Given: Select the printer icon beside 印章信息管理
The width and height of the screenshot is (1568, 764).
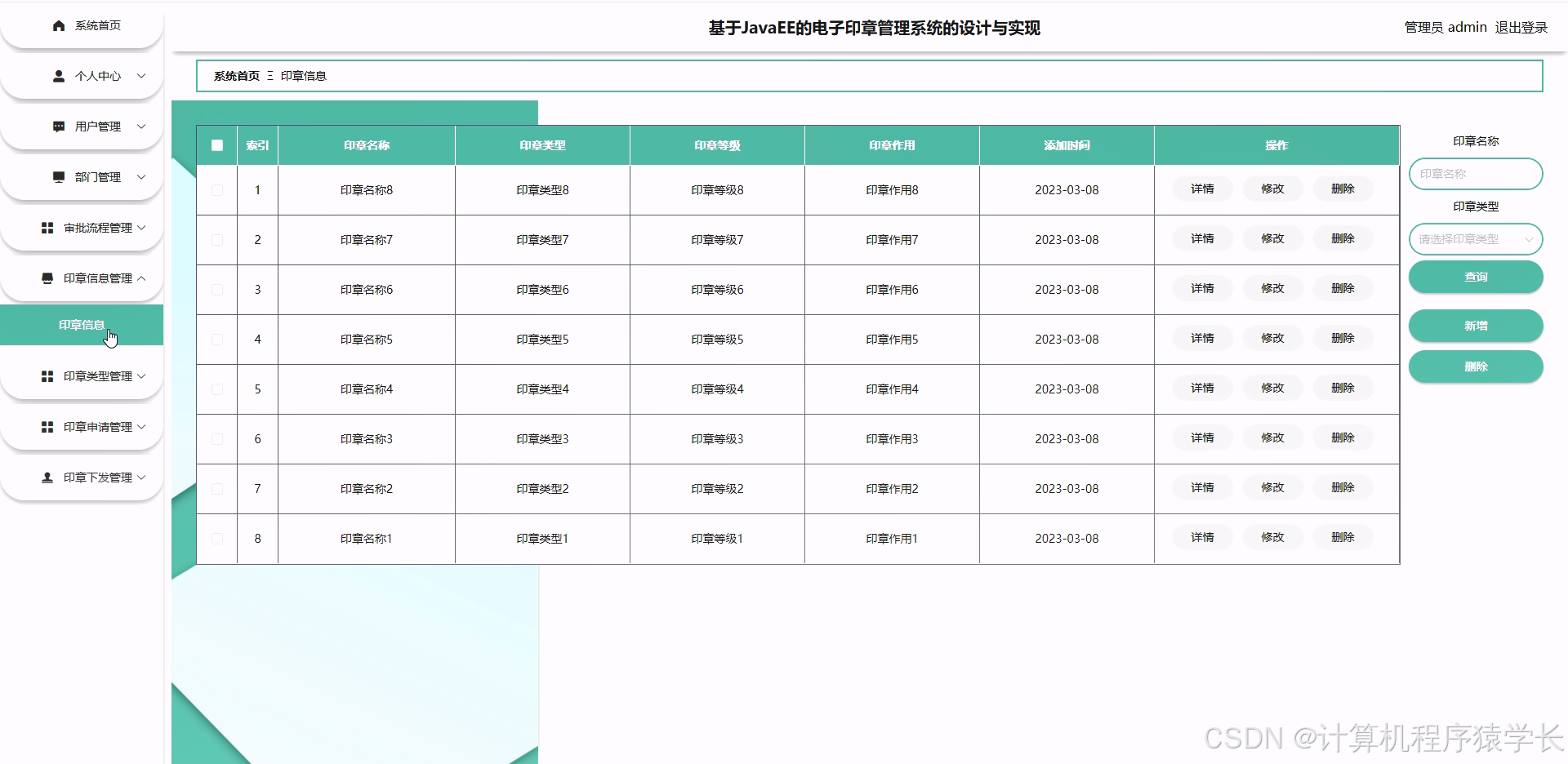Looking at the screenshot, I should click(47, 278).
